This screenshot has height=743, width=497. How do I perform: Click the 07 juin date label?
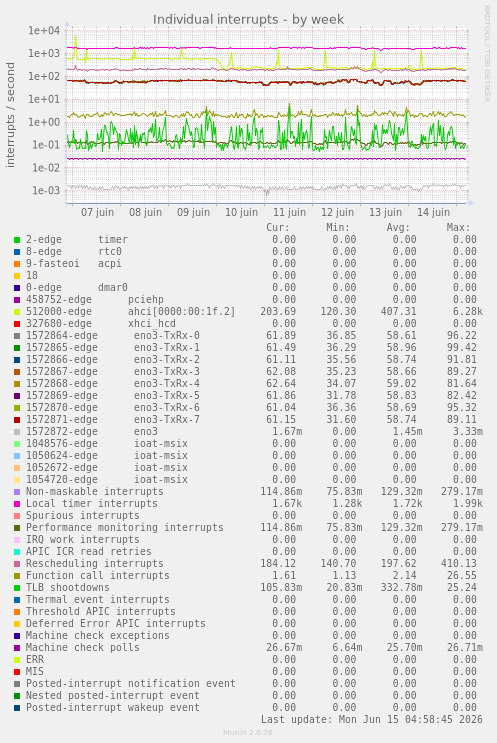tap(97, 212)
